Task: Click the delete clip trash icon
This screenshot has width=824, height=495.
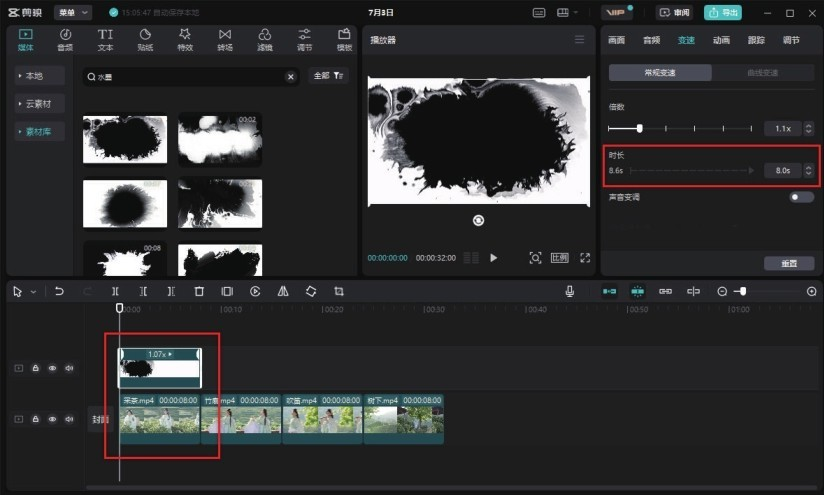Action: coord(199,291)
